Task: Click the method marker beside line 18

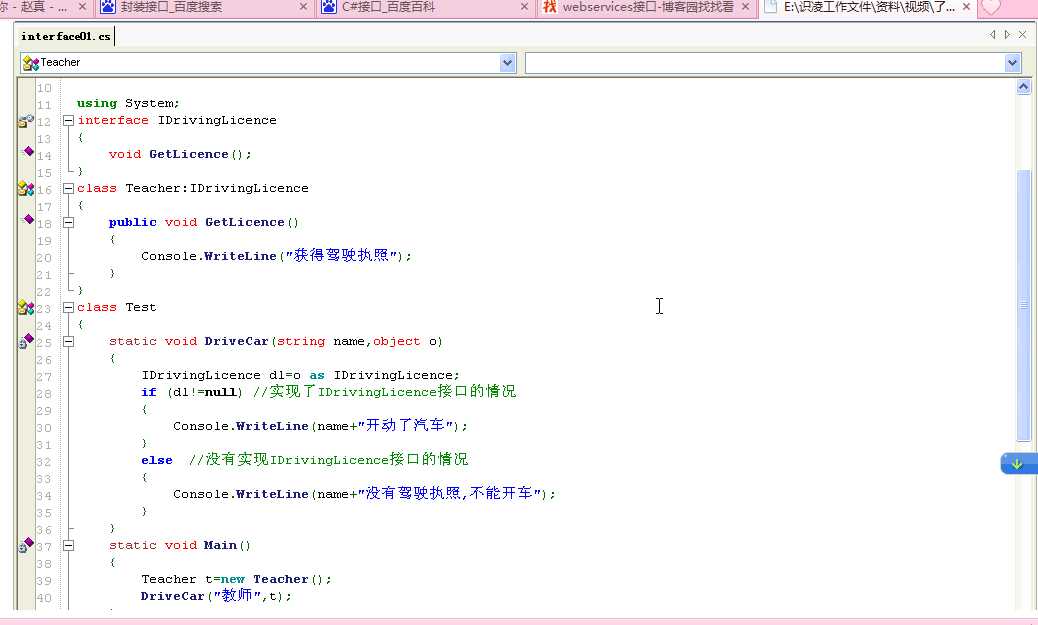Action: click(28, 219)
